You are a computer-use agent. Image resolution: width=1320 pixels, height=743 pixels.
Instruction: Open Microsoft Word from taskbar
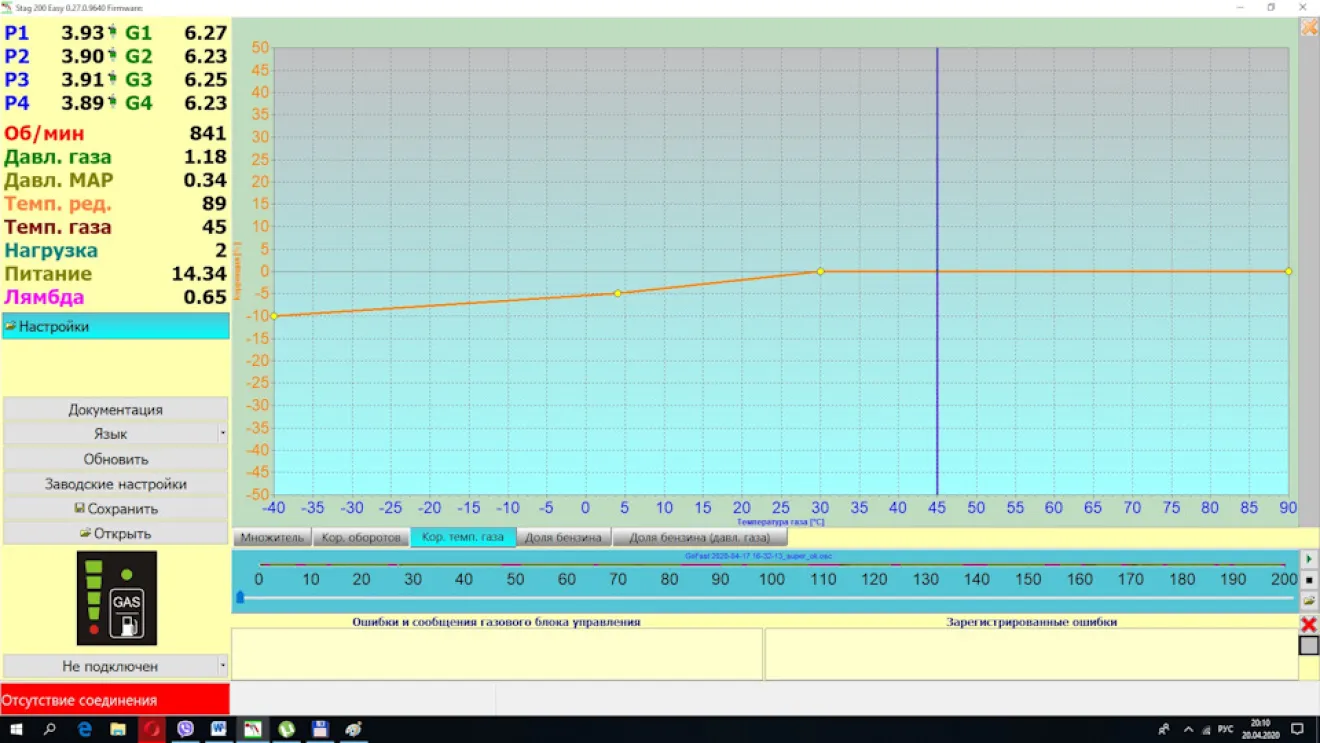(x=218, y=729)
